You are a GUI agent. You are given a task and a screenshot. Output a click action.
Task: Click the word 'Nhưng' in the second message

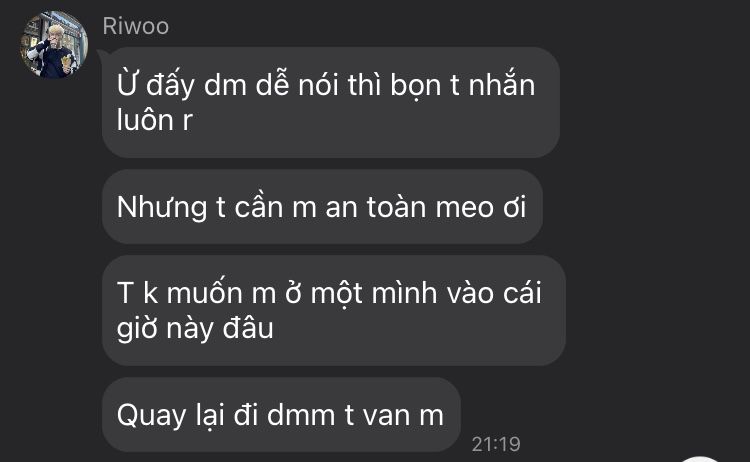pyautogui.click(x=162, y=208)
